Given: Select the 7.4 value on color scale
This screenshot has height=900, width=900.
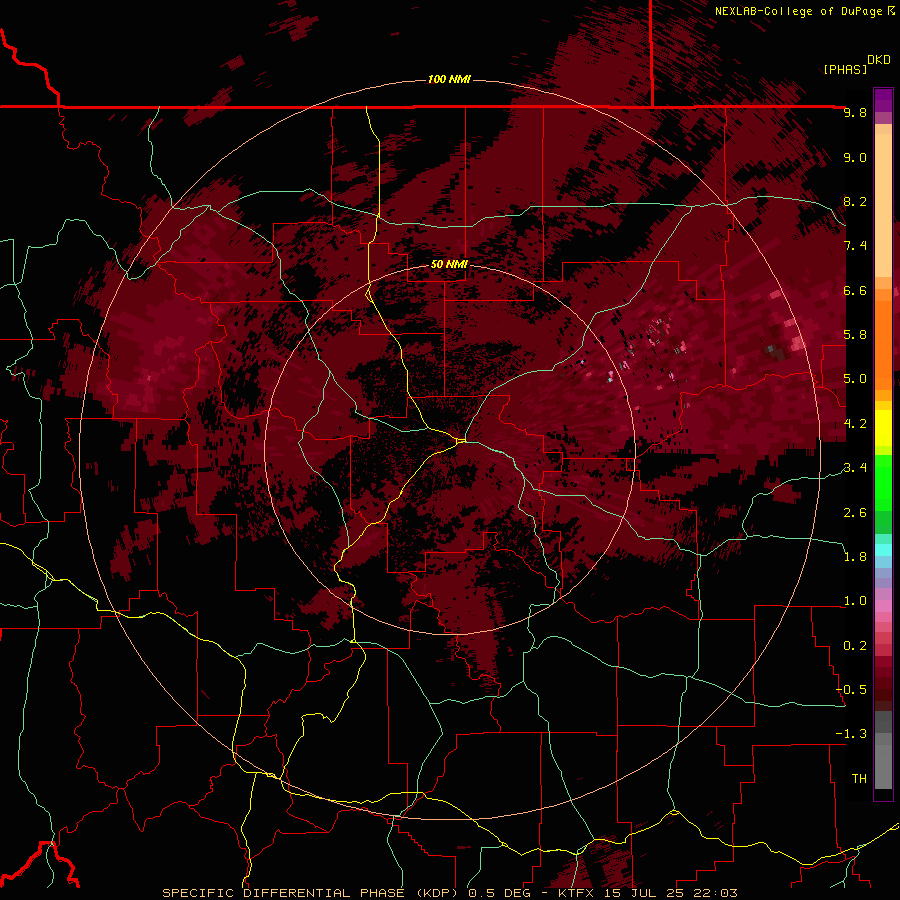Looking at the screenshot, I should click(855, 246).
